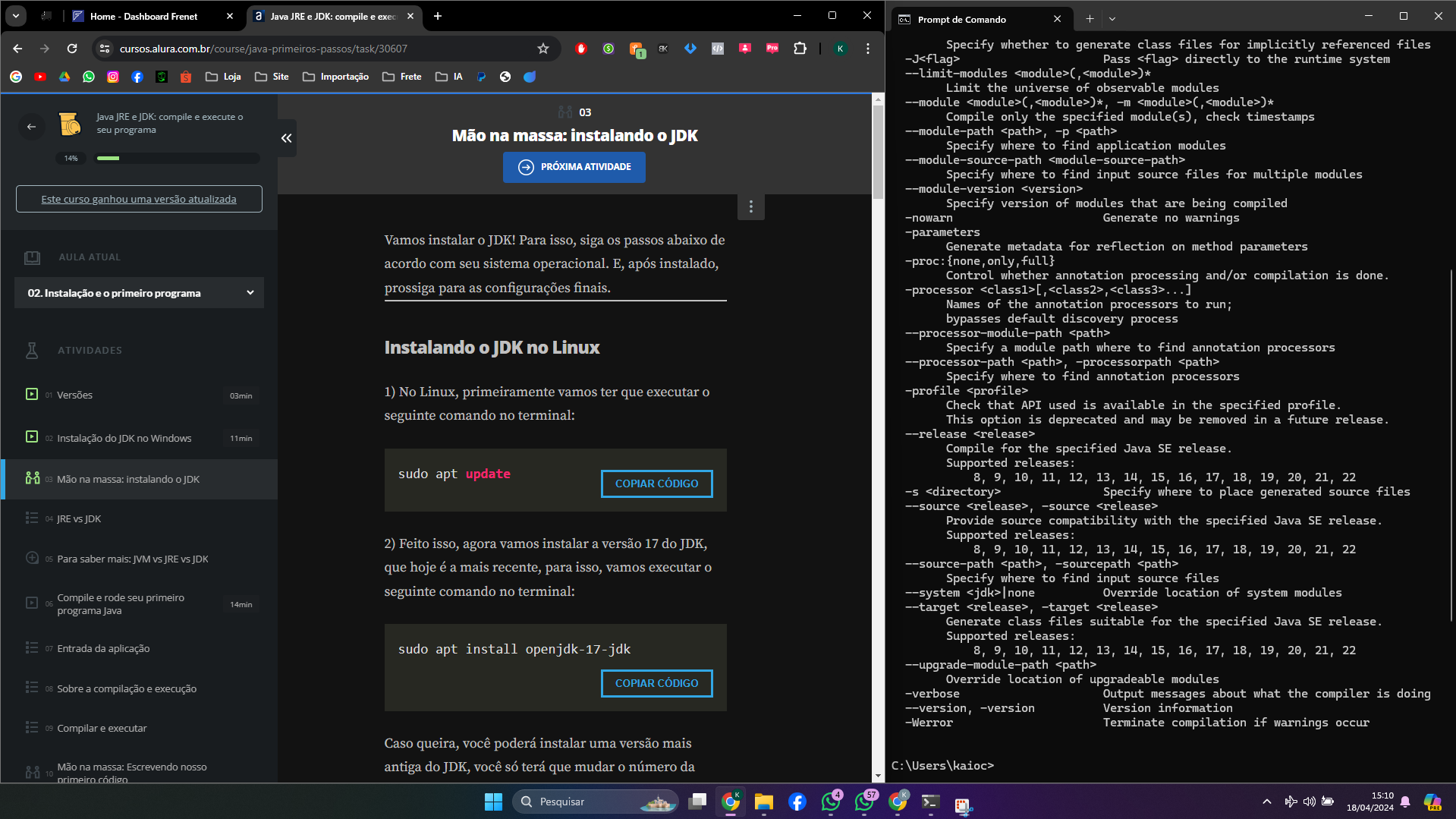Open the notifications bell in system tray
The height and width of the screenshot is (819, 1456).
pyautogui.click(x=1405, y=802)
